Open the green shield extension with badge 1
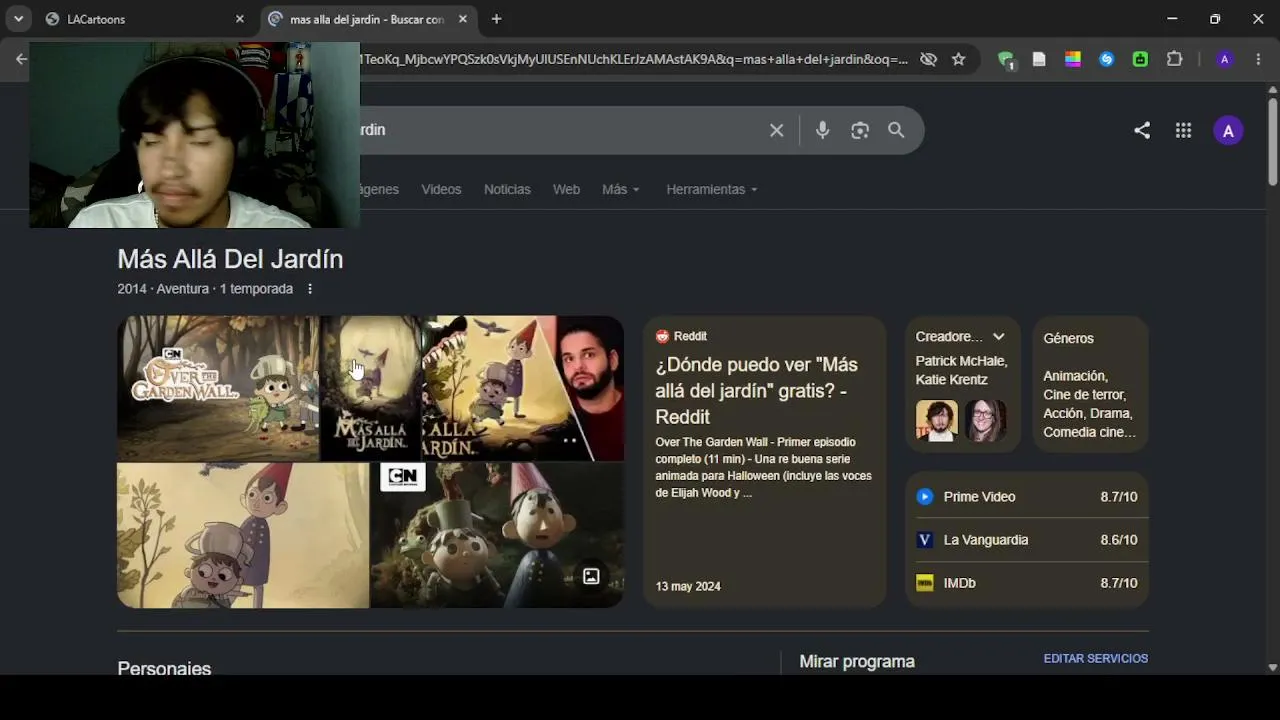1280x720 pixels. [x=1007, y=60]
